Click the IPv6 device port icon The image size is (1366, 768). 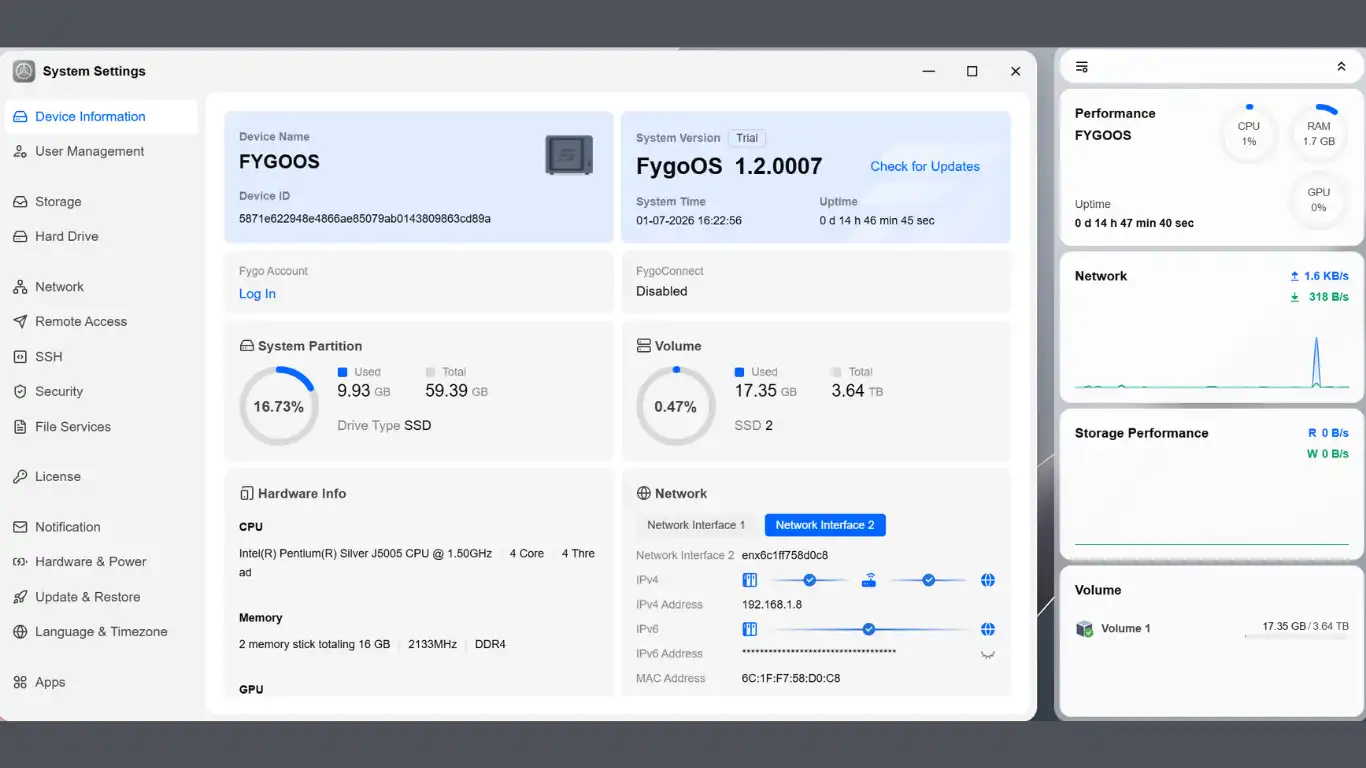[750, 629]
